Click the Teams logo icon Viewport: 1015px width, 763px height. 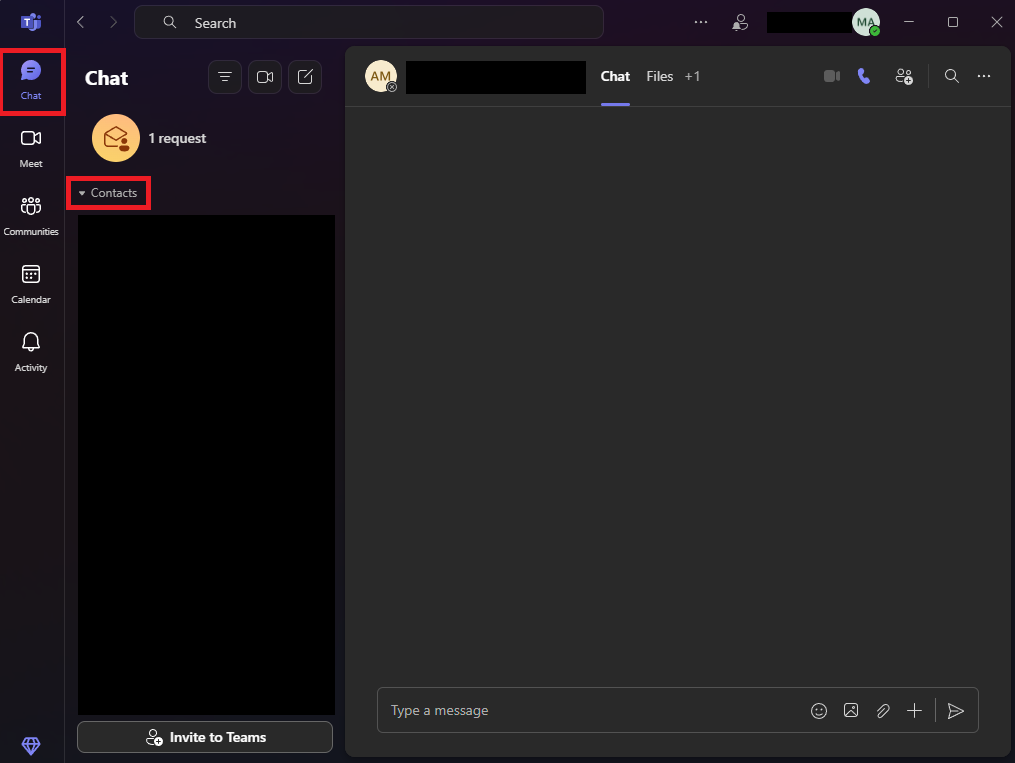pos(31,22)
